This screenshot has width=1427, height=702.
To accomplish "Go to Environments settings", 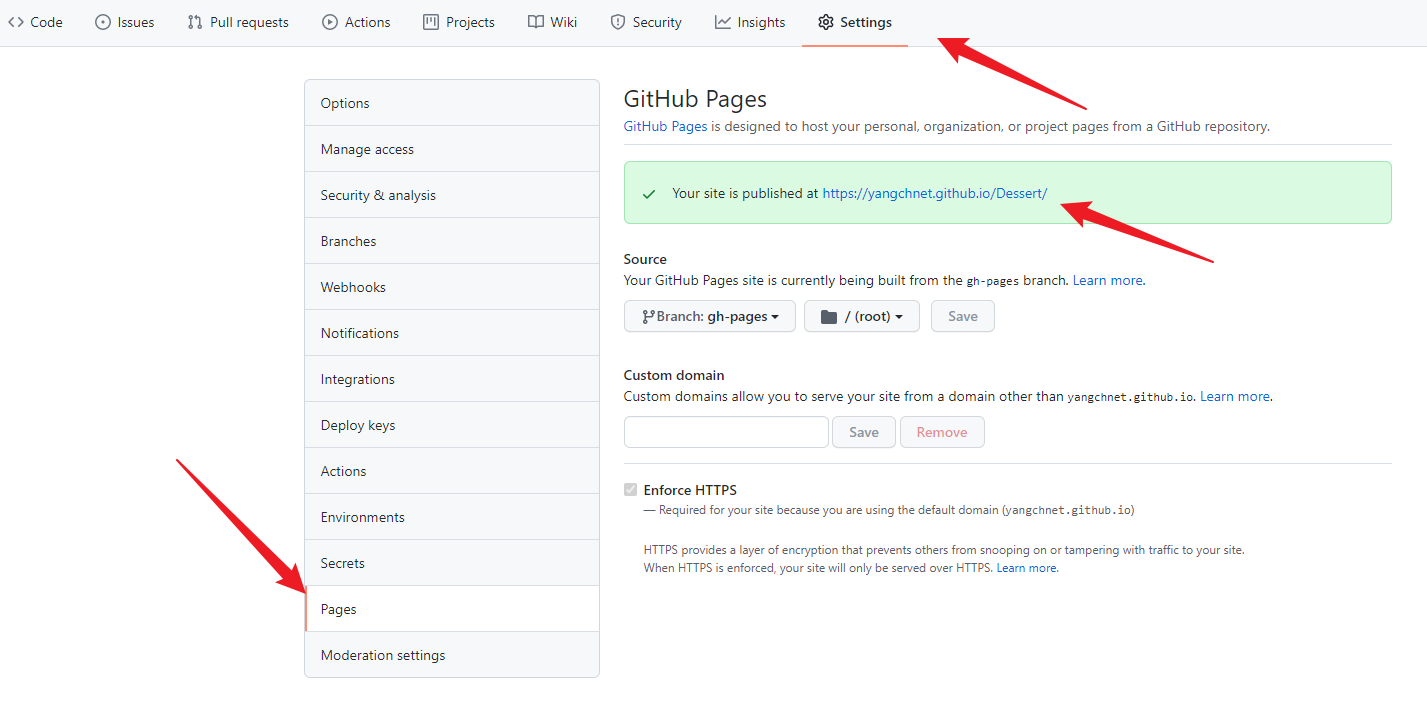I will tap(452, 517).
